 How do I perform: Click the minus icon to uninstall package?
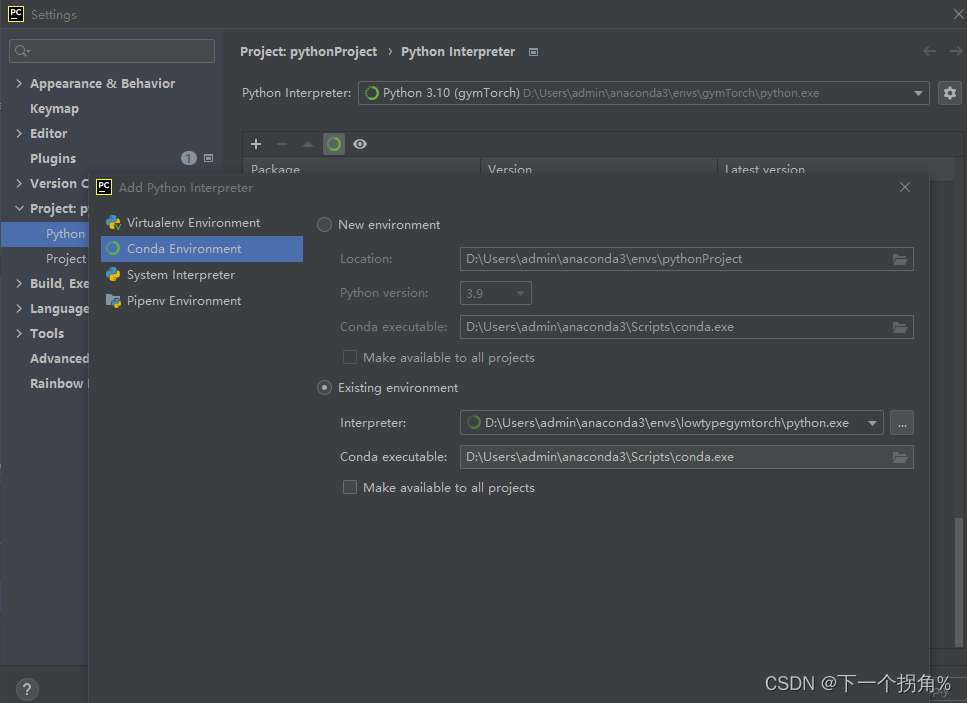282,144
